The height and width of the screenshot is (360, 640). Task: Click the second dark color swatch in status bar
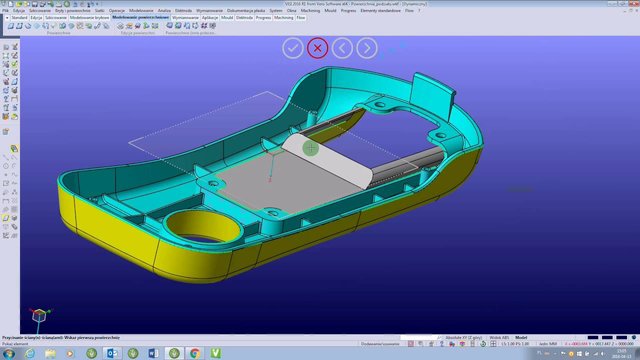click(x=607, y=338)
